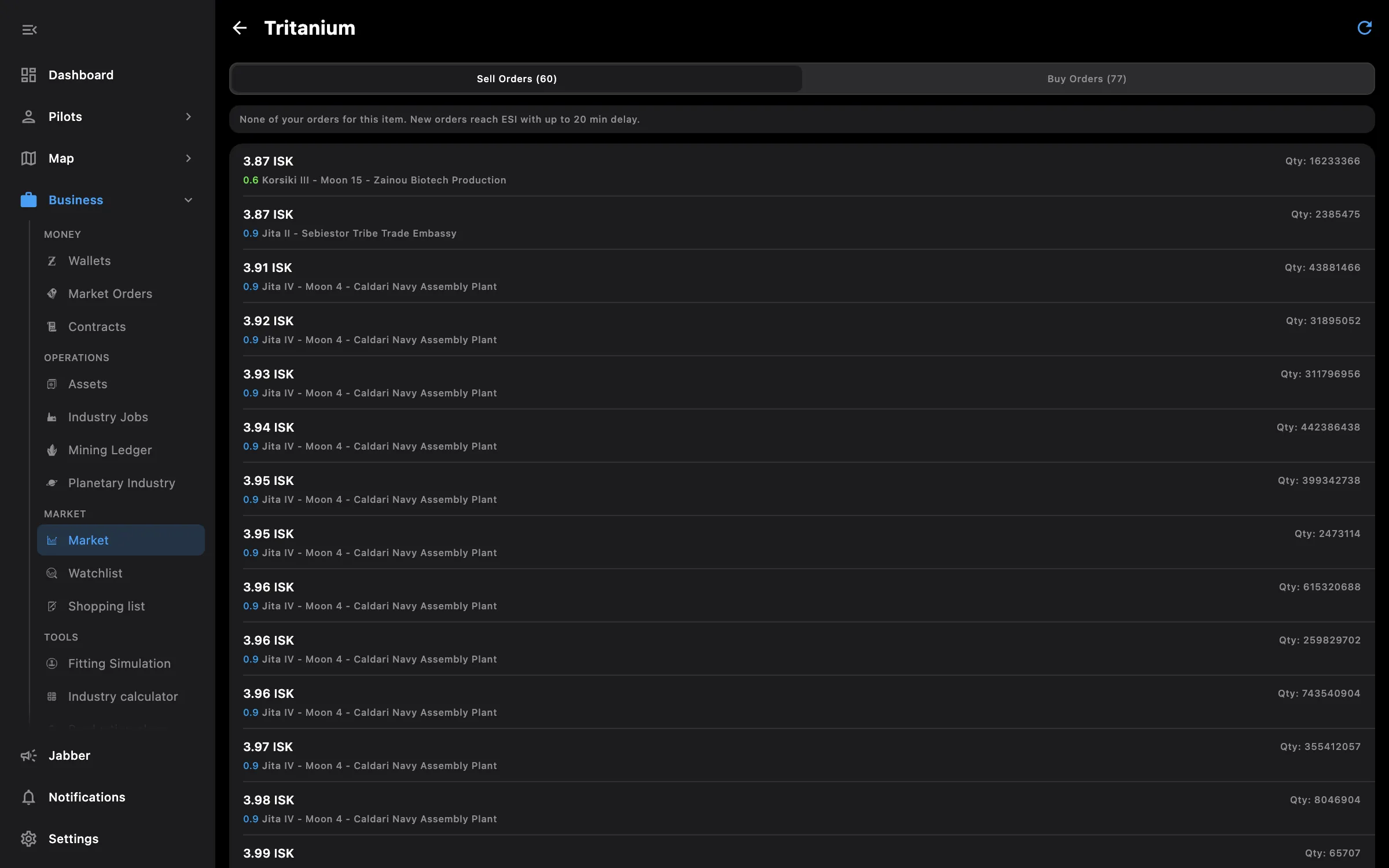Refresh the Tritanium market orders
This screenshot has width=1389, height=868.
tap(1364, 28)
